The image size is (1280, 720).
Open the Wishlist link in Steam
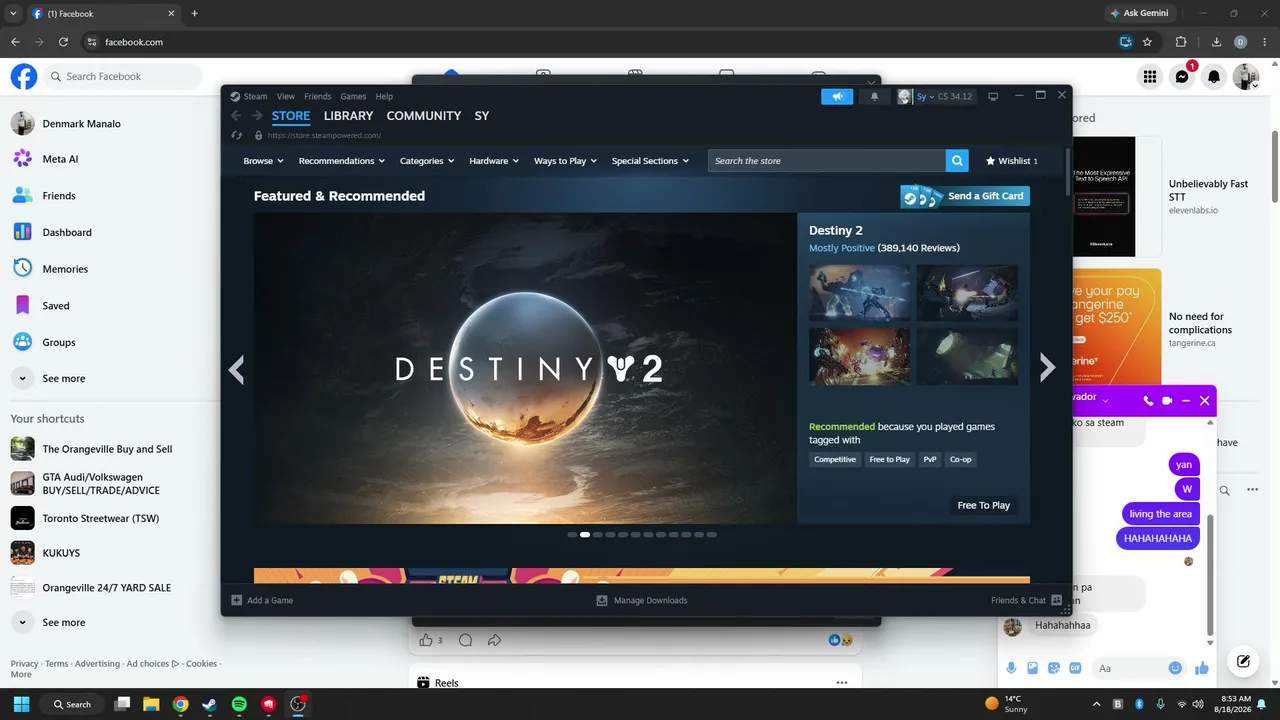click(x=1012, y=161)
